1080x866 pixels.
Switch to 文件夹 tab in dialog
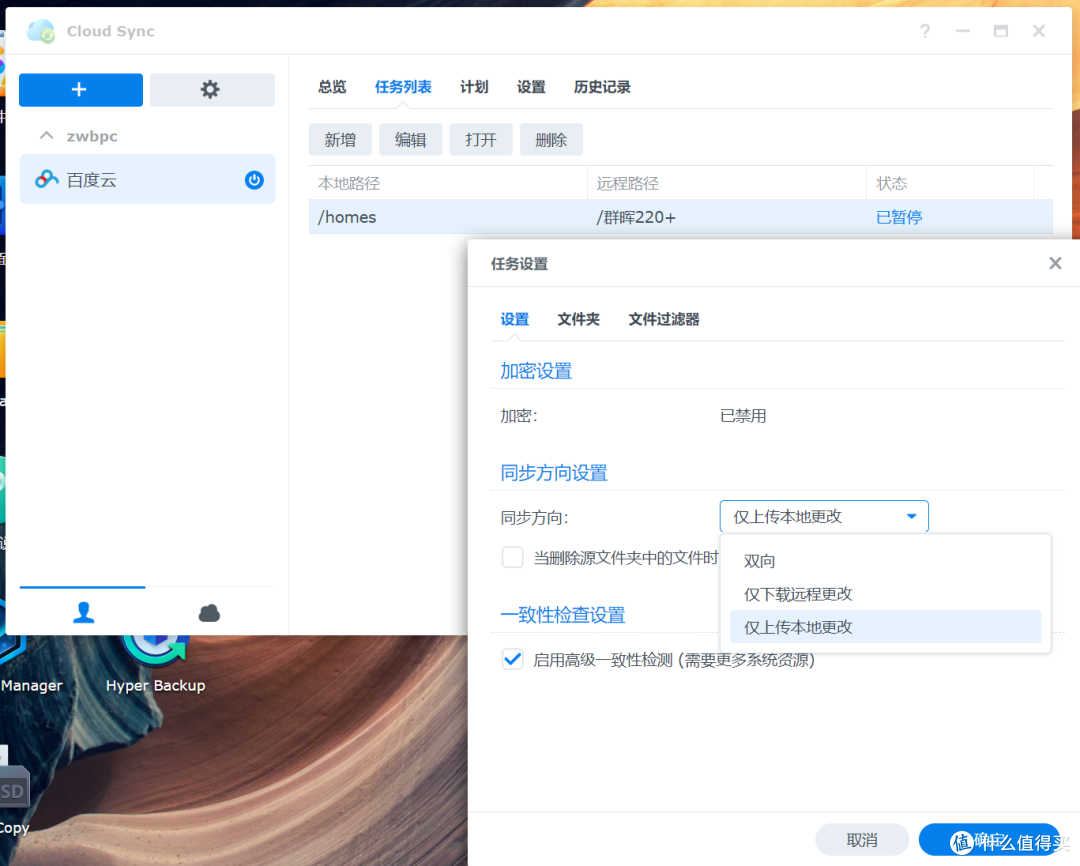click(x=579, y=319)
